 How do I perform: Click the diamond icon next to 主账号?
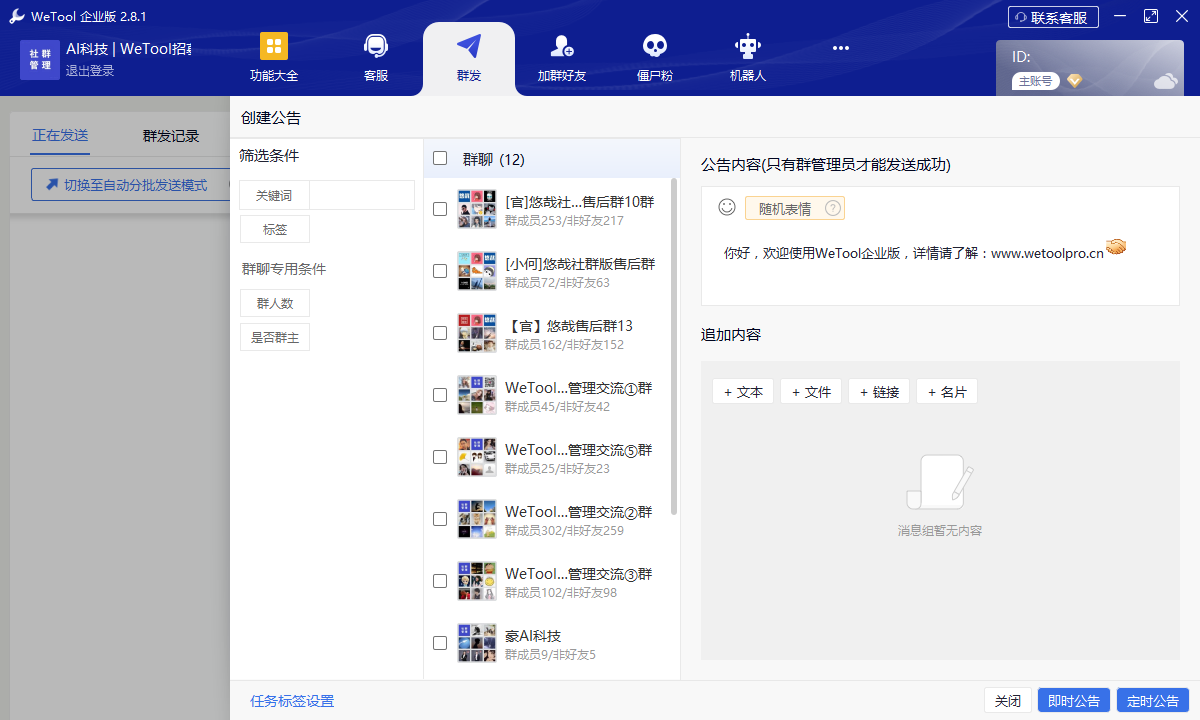pos(1074,81)
